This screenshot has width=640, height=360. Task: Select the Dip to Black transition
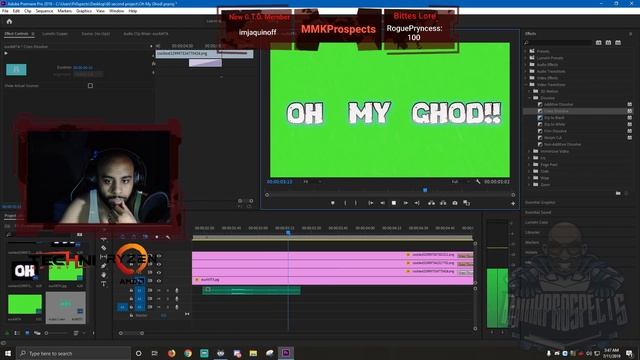554,118
